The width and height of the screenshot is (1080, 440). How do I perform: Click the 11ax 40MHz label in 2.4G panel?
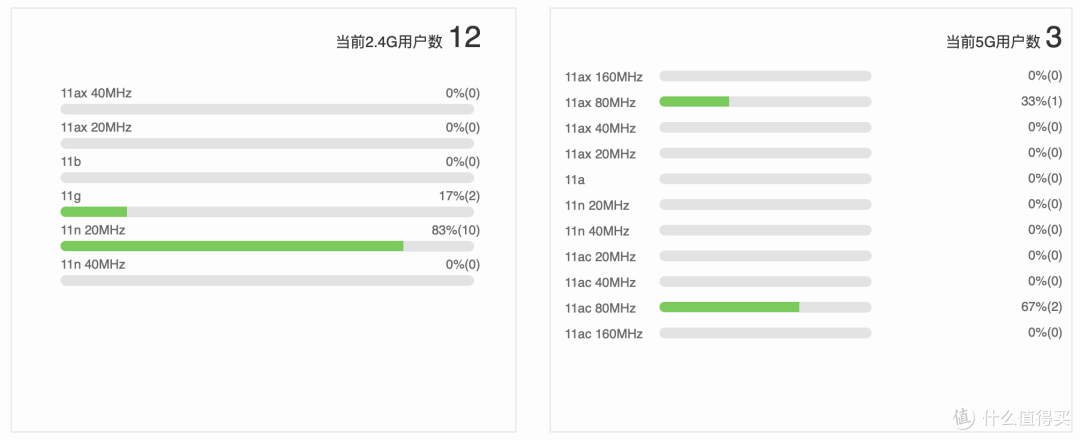pyautogui.click(x=96, y=93)
